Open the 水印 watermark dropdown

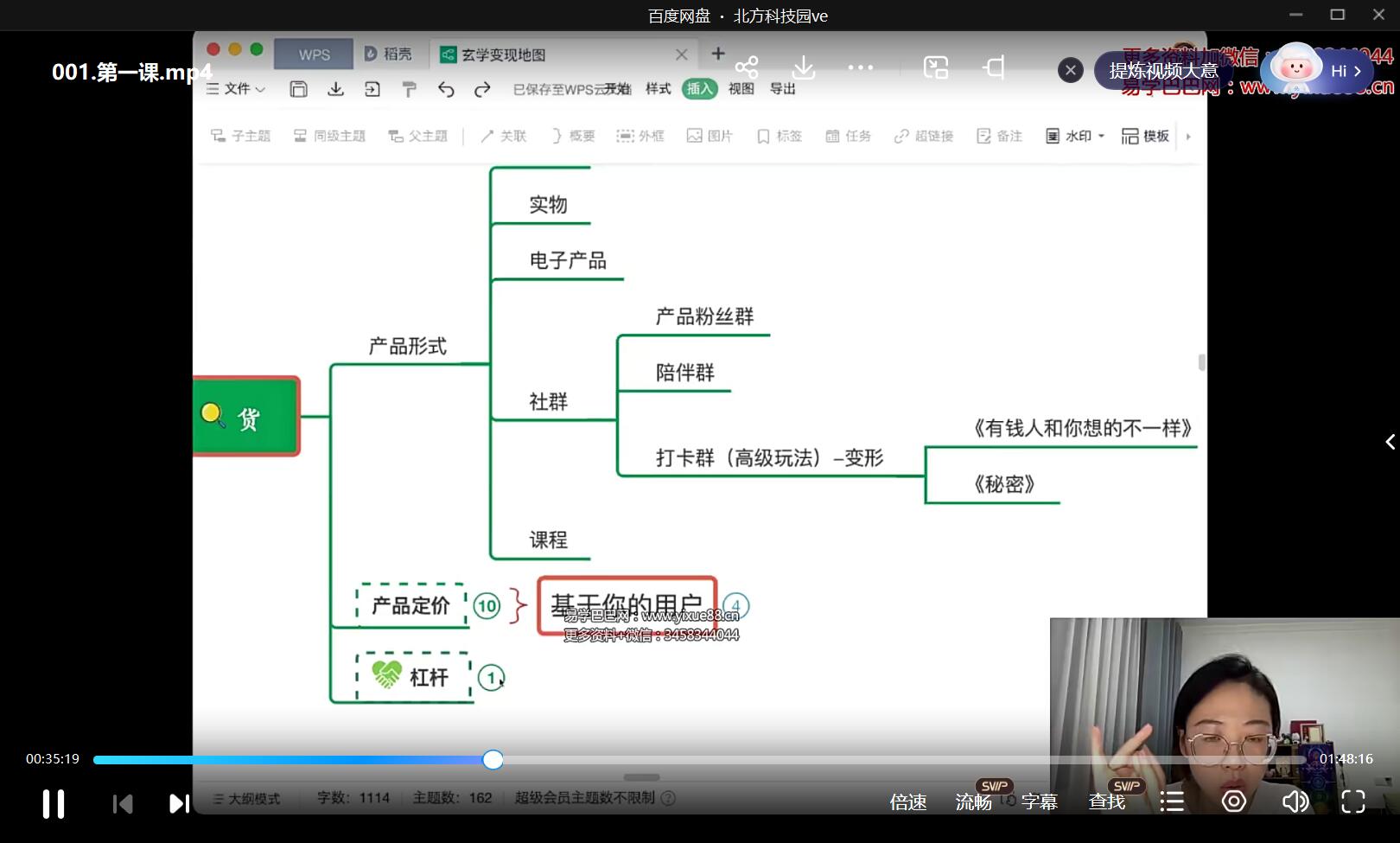click(1073, 136)
